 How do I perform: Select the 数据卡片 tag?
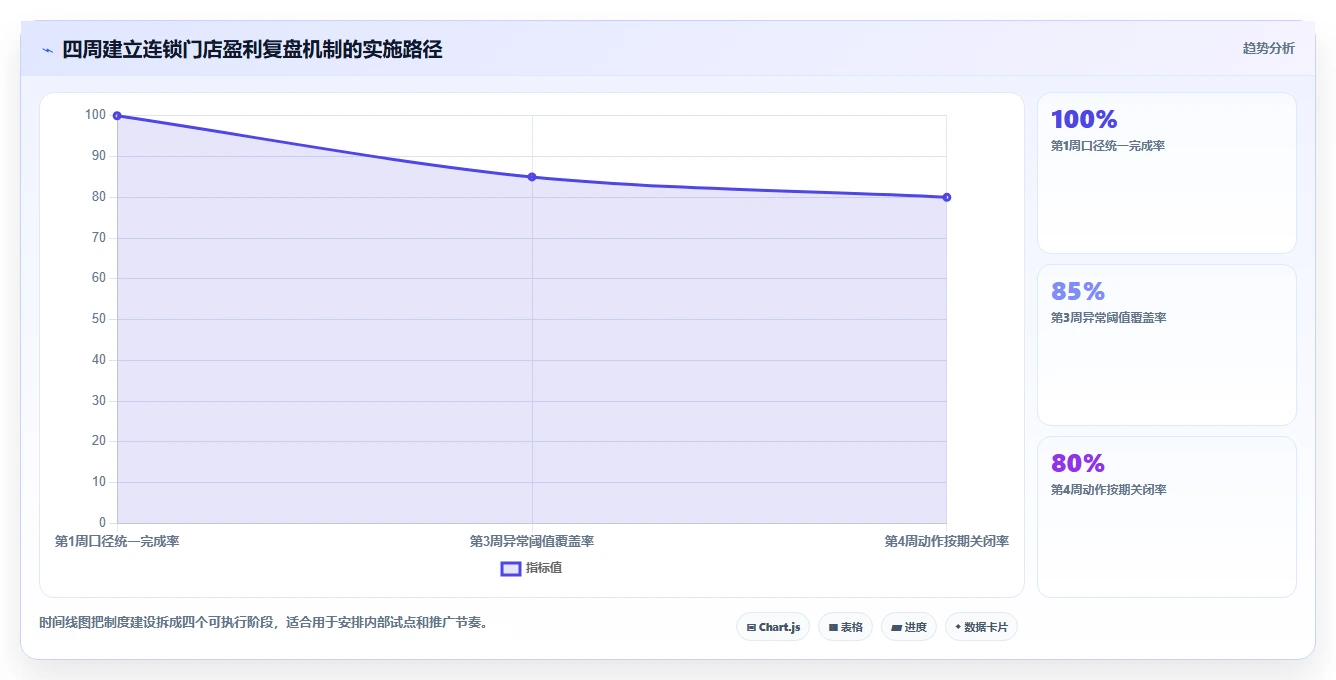point(981,627)
